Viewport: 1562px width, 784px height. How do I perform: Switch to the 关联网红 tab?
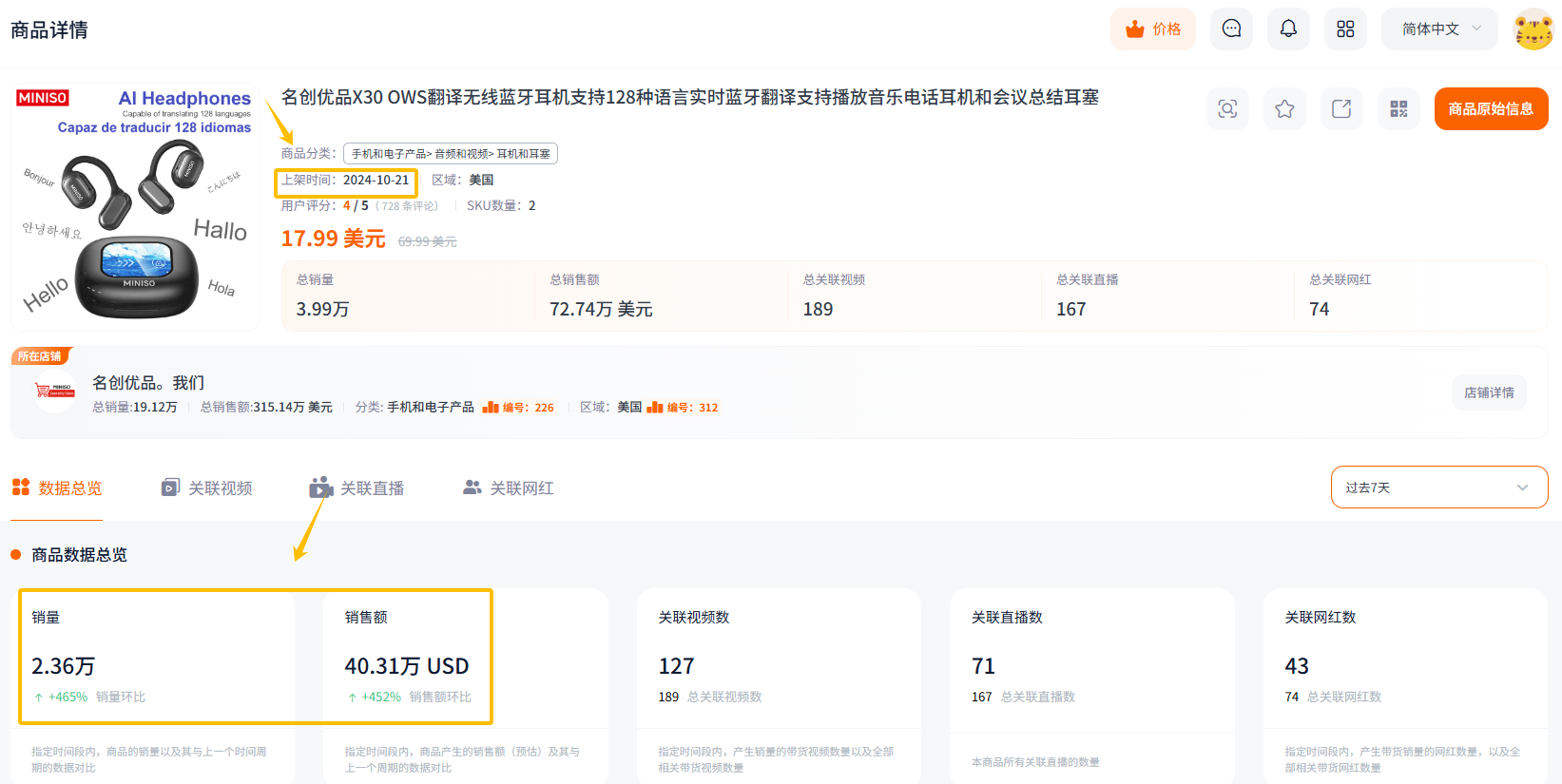point(508,488)
